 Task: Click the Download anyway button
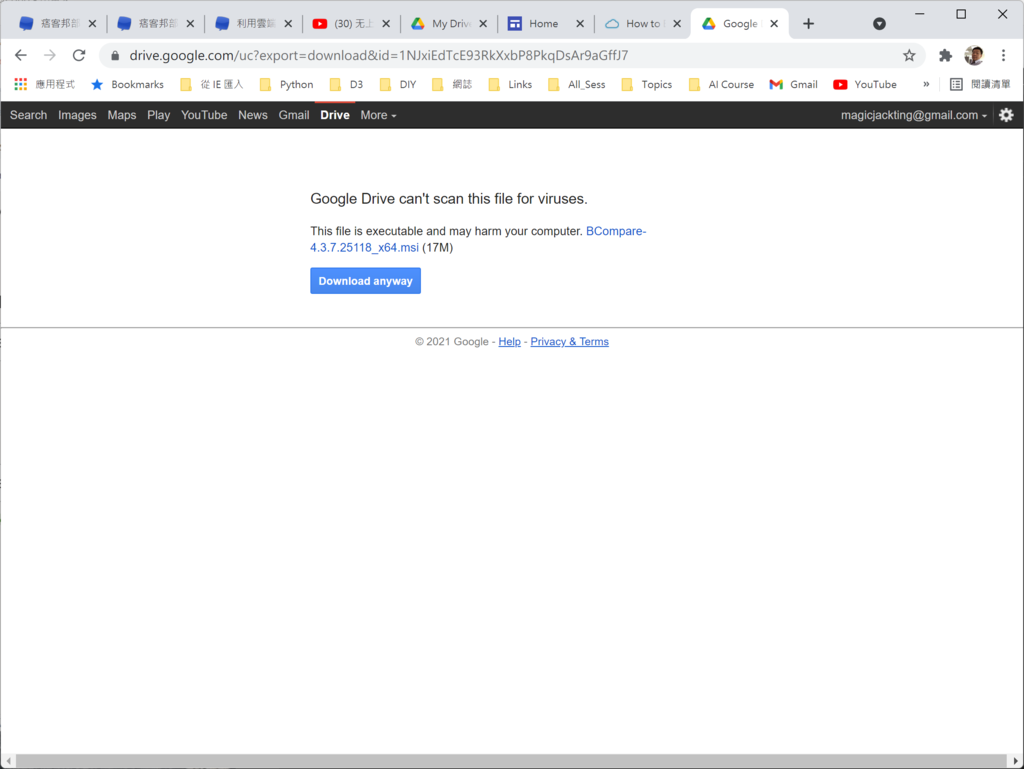click(365, 281)
